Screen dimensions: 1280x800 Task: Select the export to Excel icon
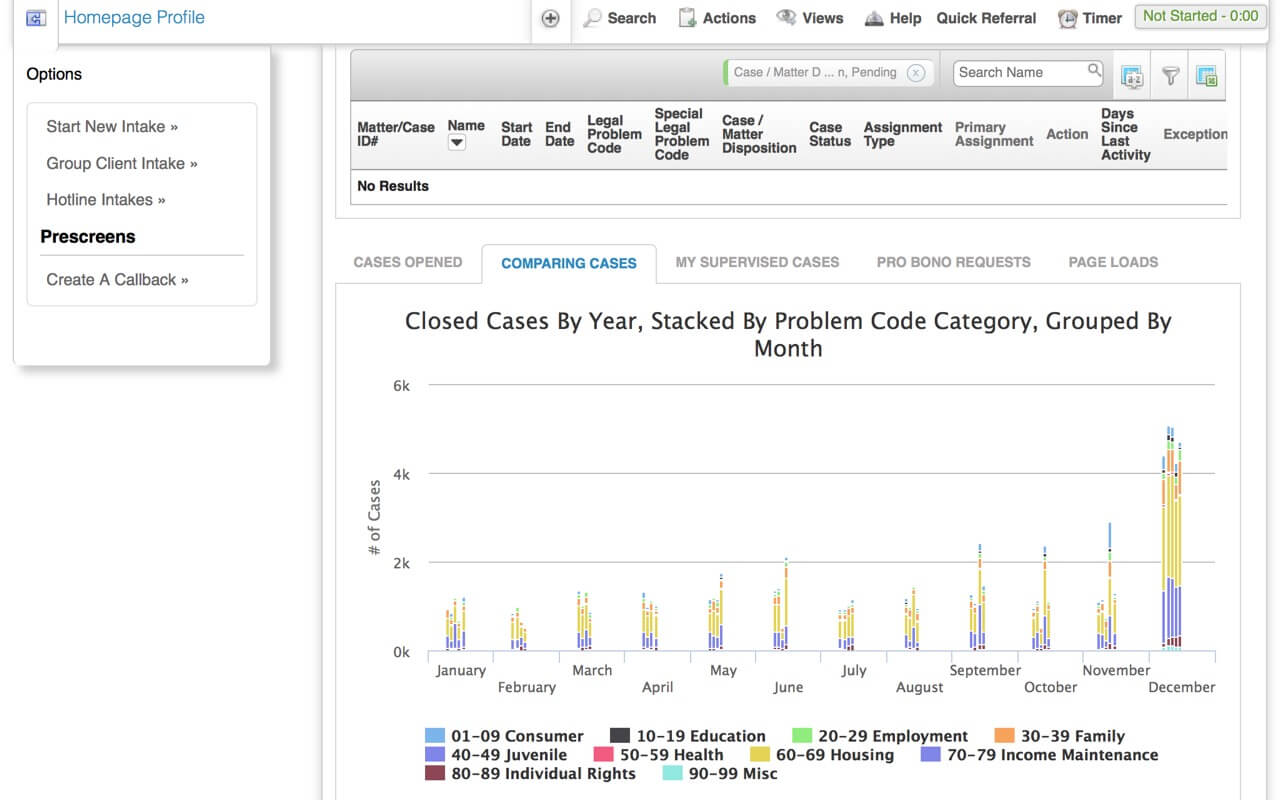(1208, 75)
